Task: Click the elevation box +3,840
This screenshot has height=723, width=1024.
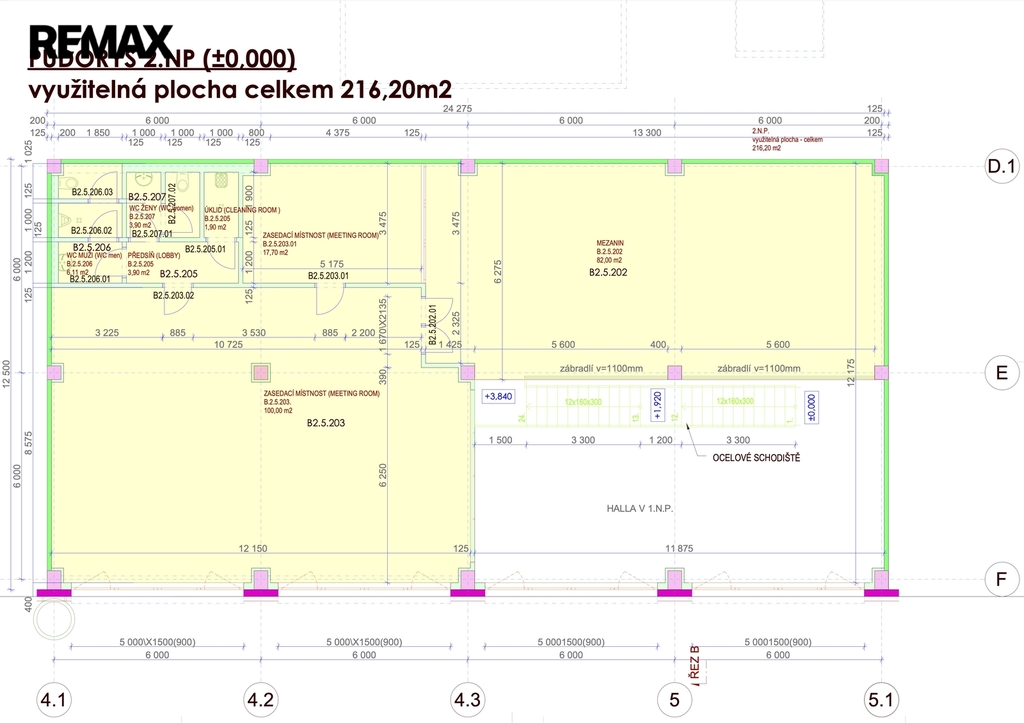Action: [496, 396]
